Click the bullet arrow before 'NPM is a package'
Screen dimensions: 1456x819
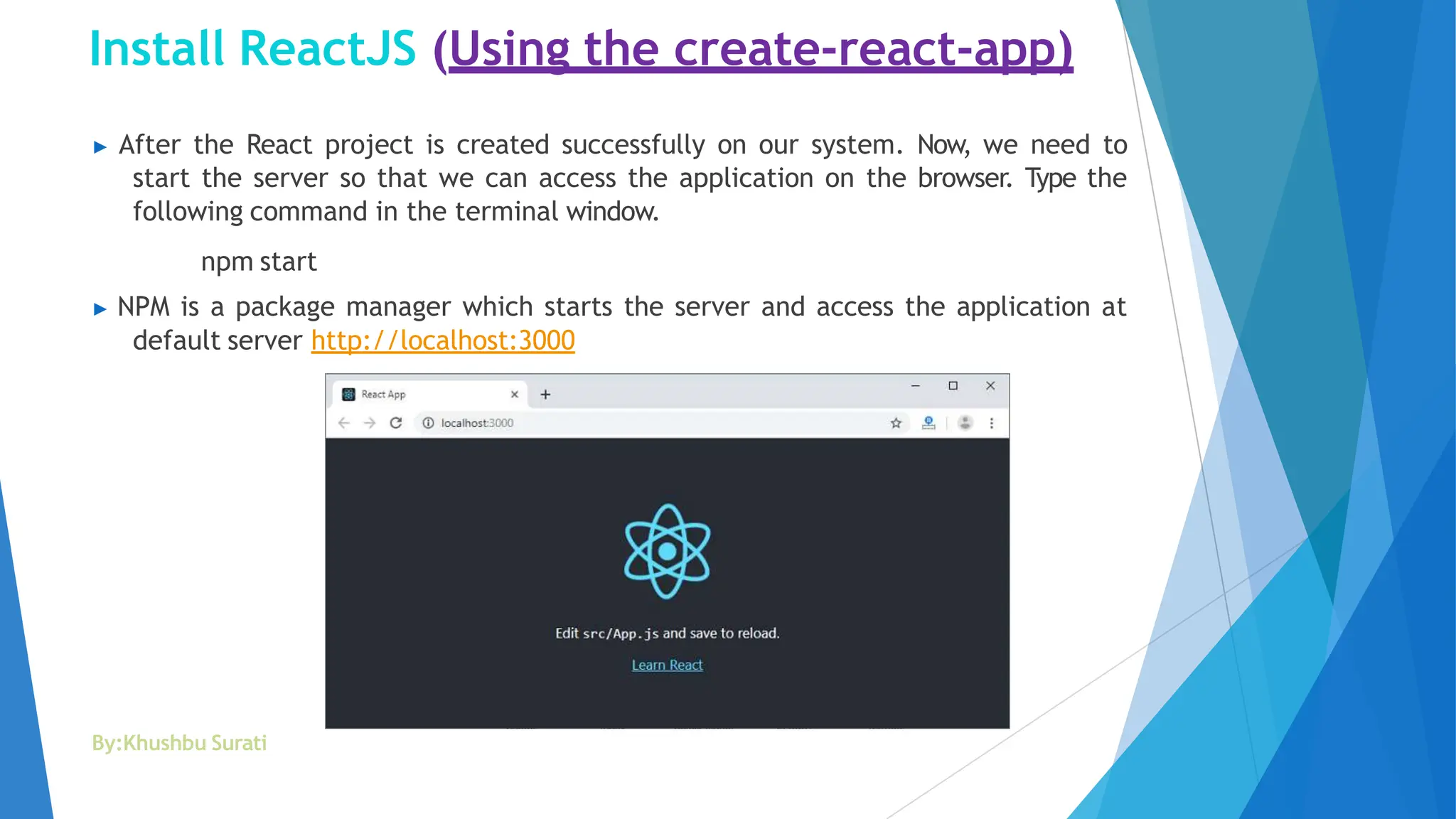pyautogui.click(x=100, y=309)
